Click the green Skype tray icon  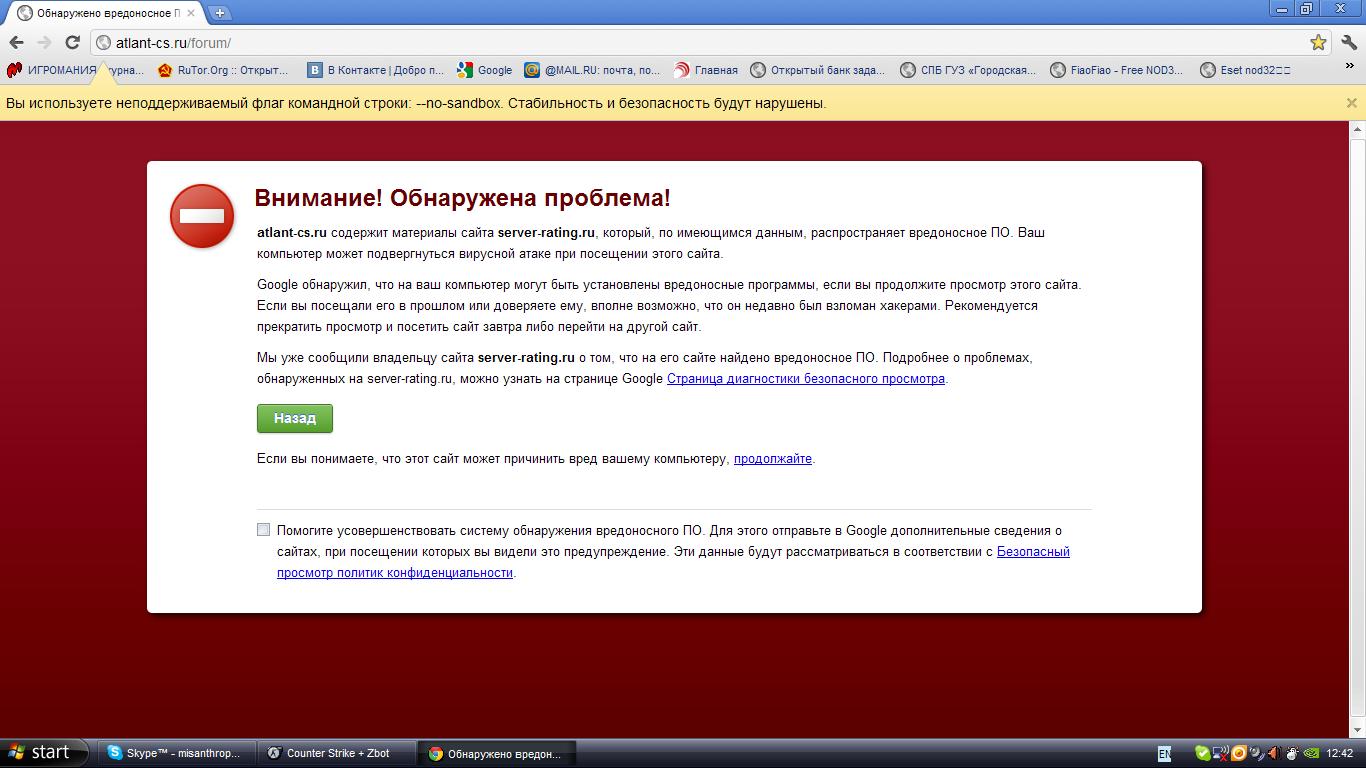1203,754
